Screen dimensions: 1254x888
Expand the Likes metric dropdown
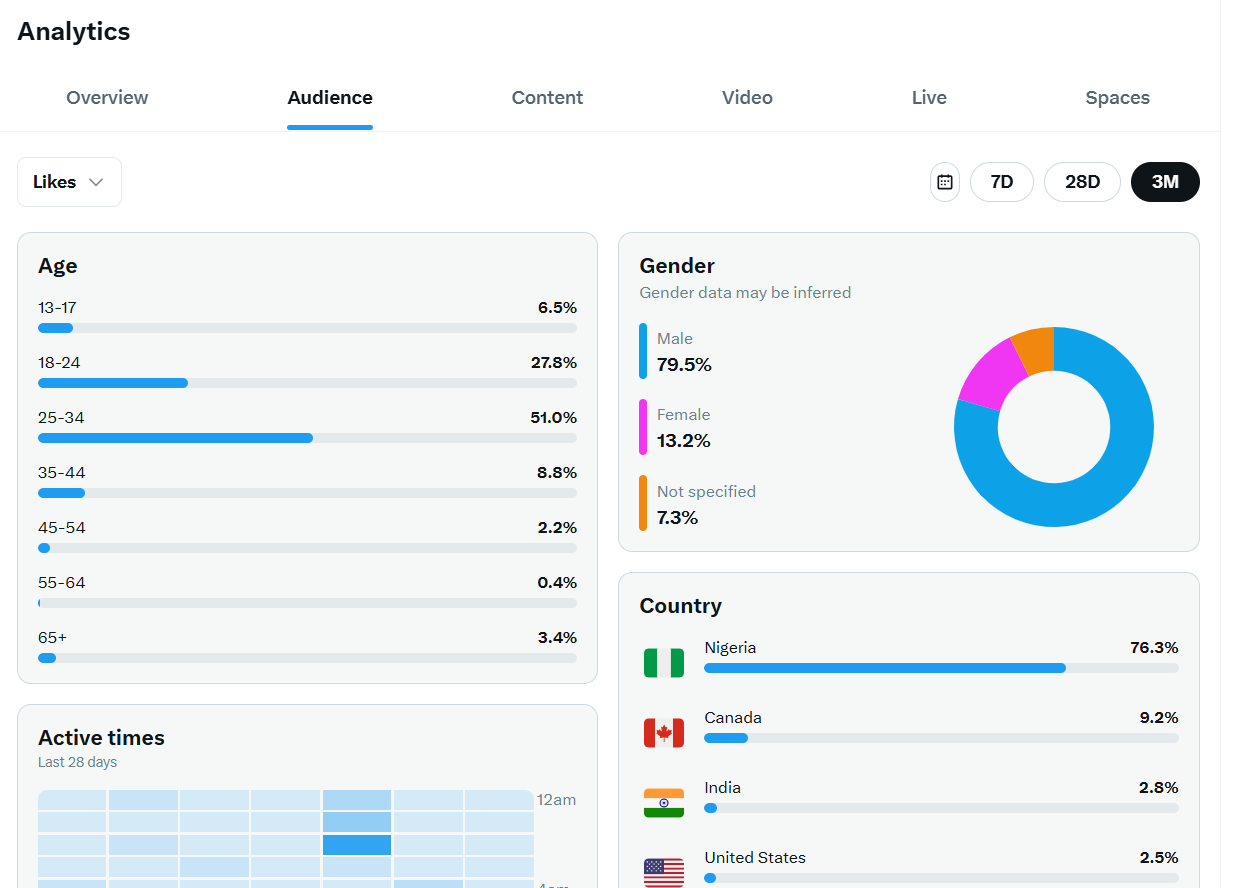click(69, 182)
